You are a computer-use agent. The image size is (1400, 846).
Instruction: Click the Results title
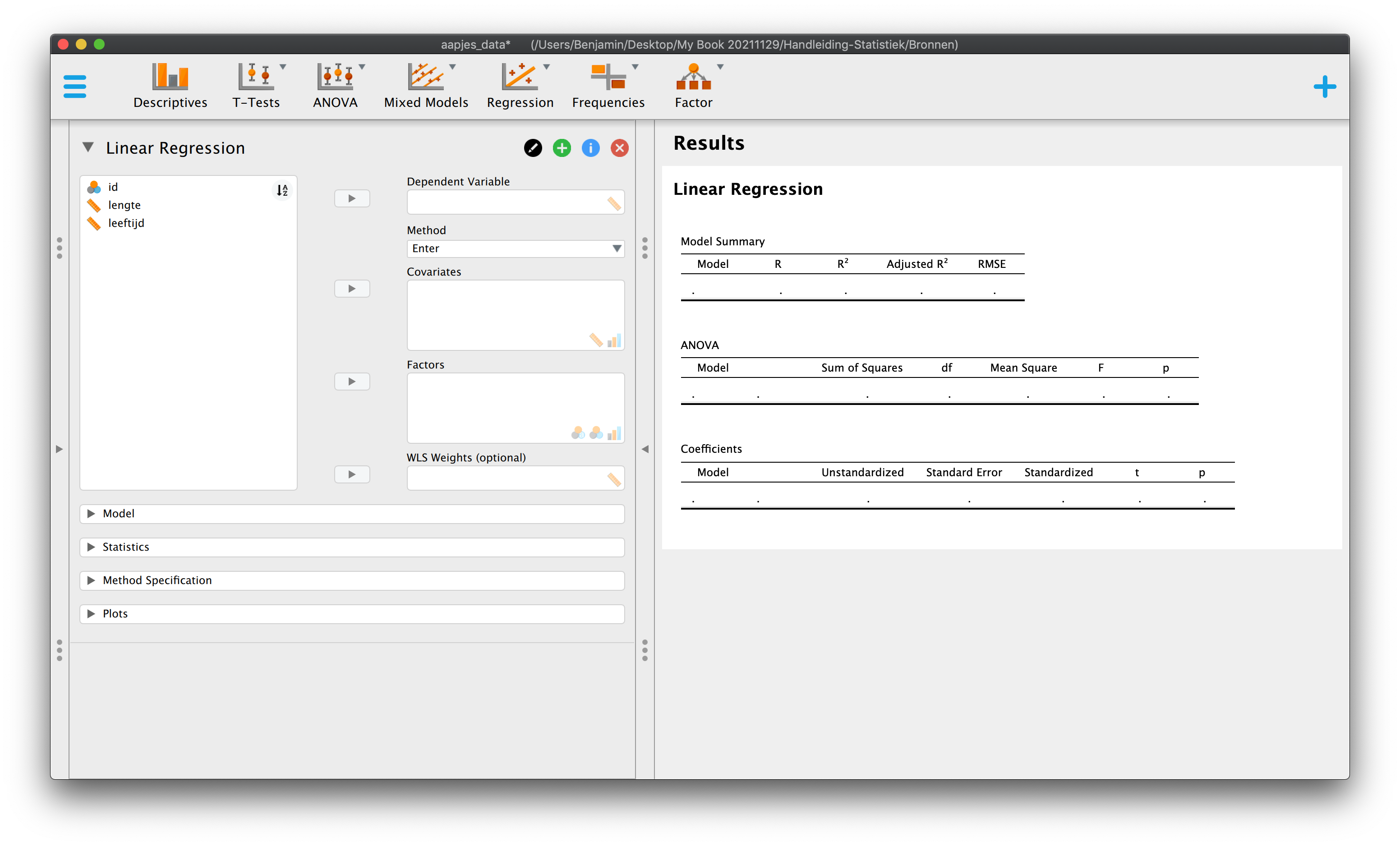(x=709, y=143)
